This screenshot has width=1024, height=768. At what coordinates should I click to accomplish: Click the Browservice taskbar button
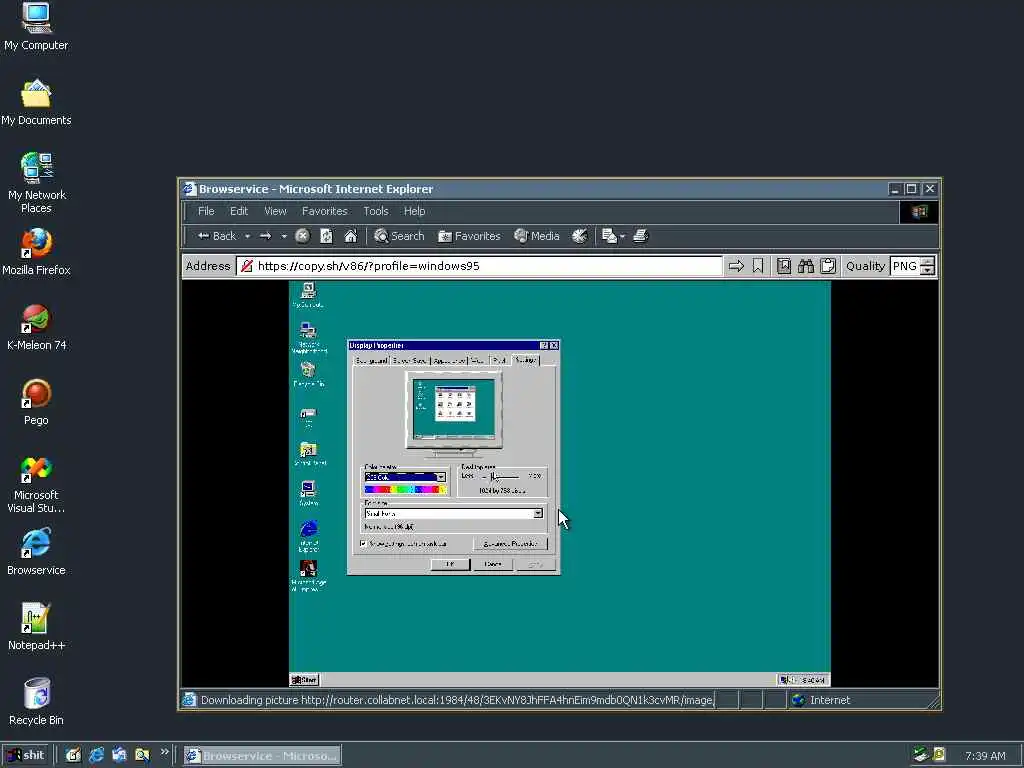tap(261, 756)
